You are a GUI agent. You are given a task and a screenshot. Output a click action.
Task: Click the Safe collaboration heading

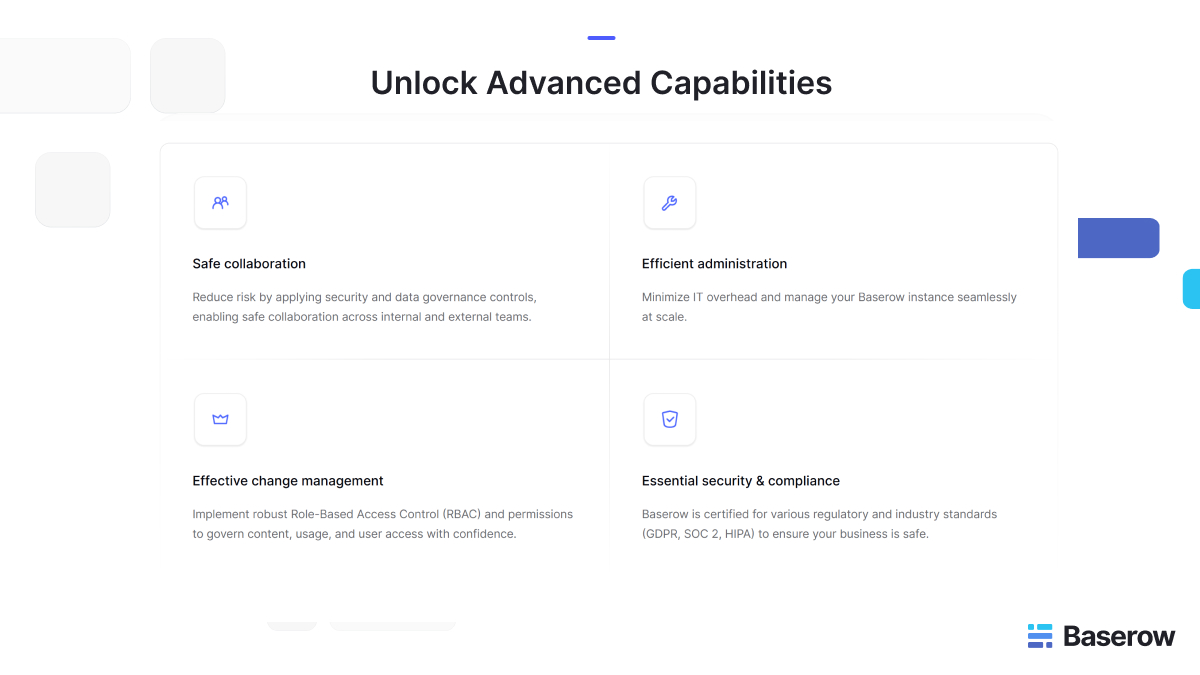tap(249, 263)
